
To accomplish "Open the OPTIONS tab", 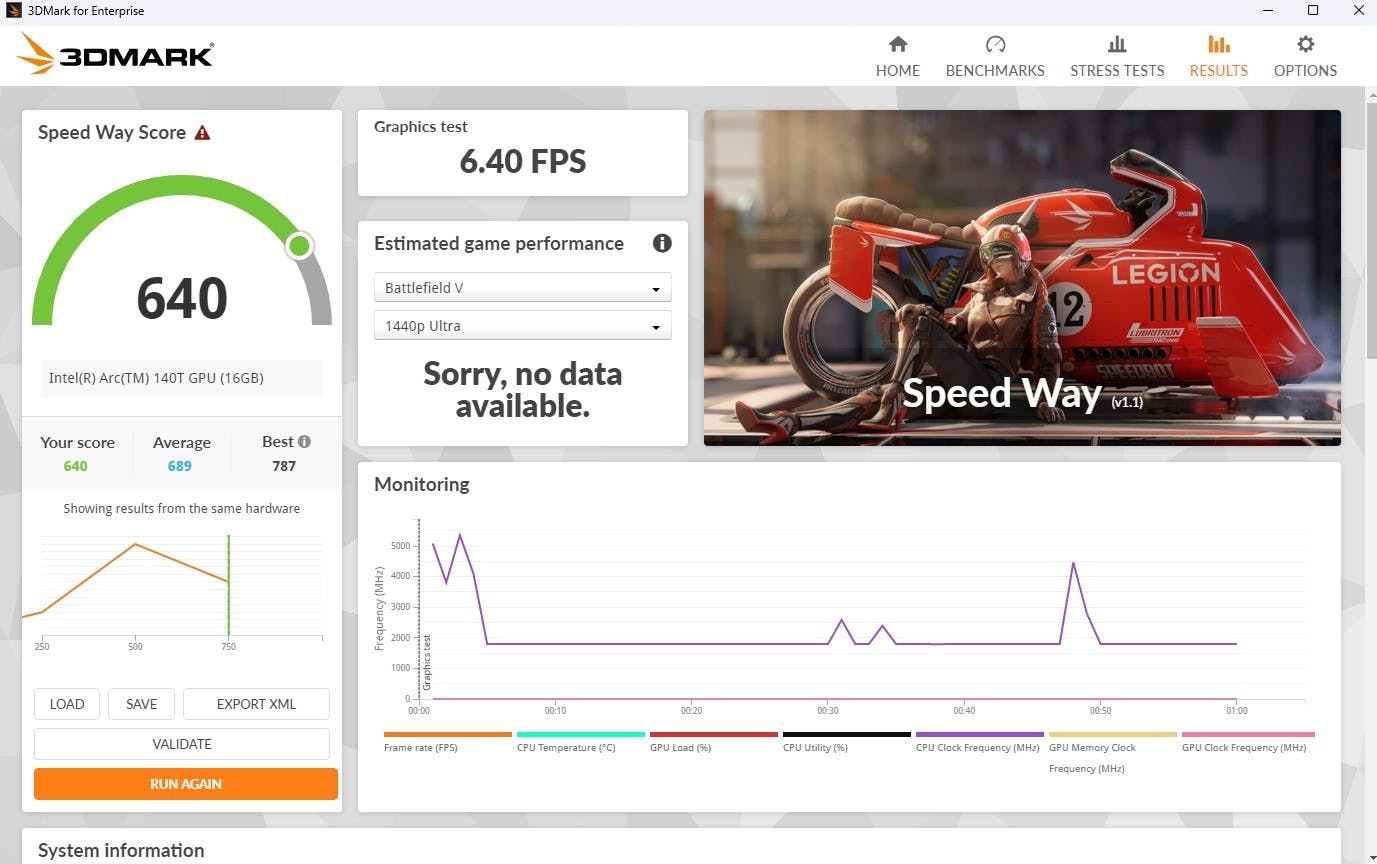I will point(1305,57).
